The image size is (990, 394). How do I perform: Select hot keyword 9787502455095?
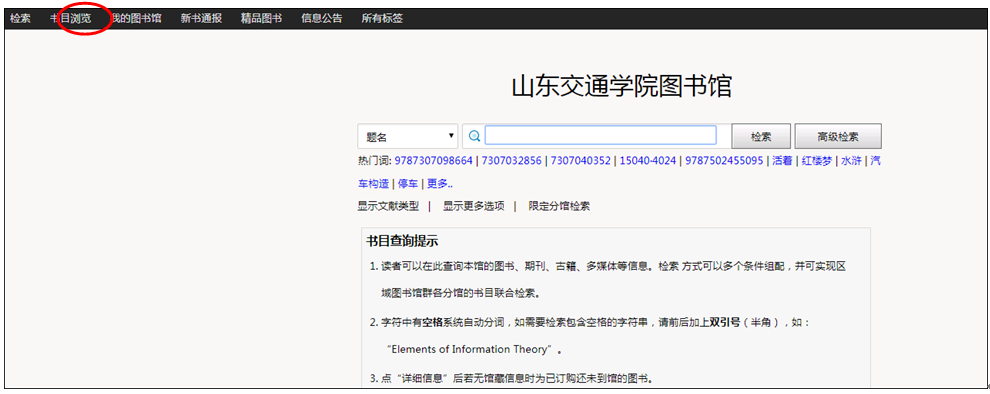click(725, 160)
